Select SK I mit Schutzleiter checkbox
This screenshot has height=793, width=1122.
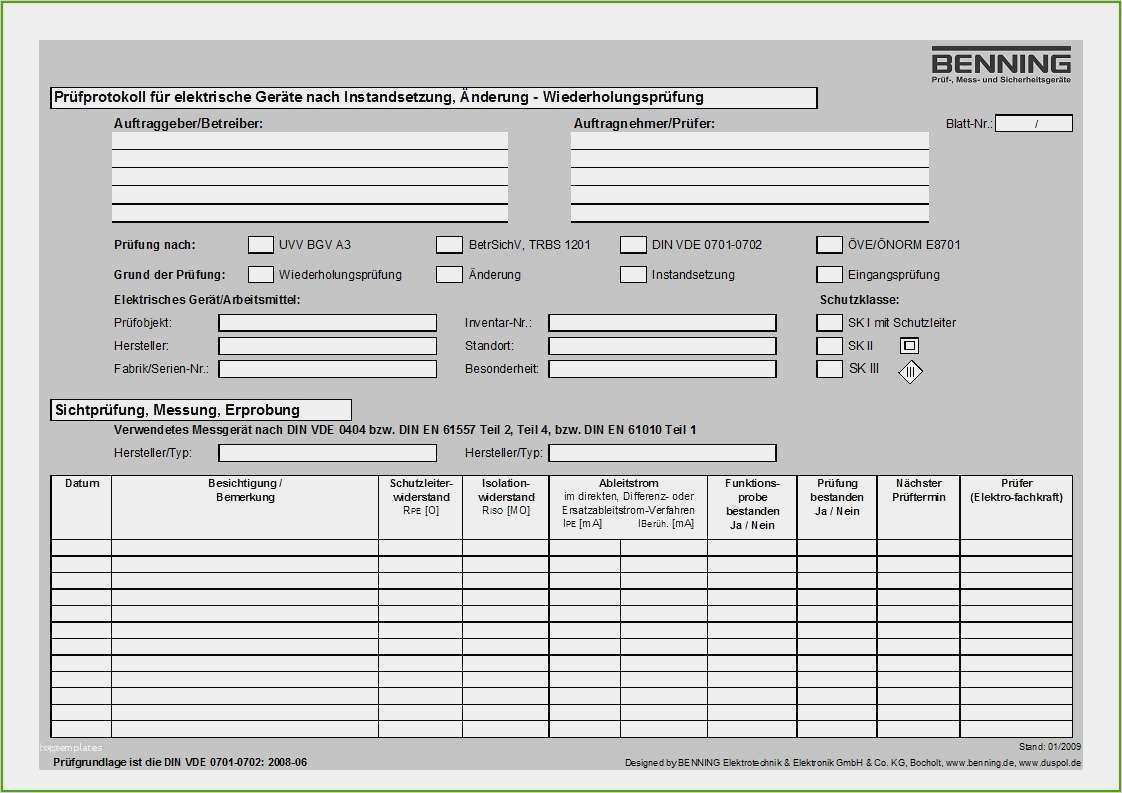(829, 323)
